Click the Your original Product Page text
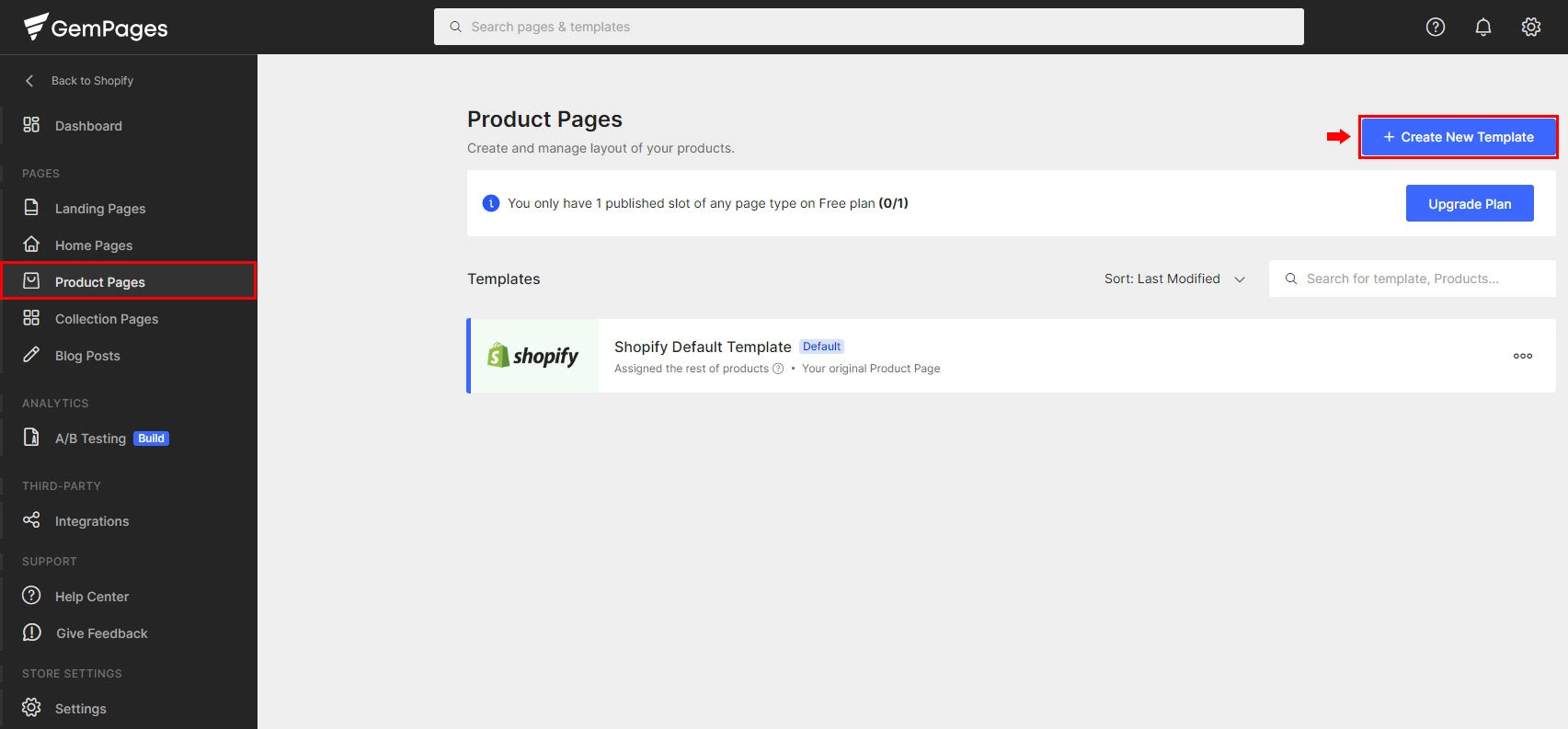Image resolution: width=1568 pixels, height=729 pixels. coord(871,369)
